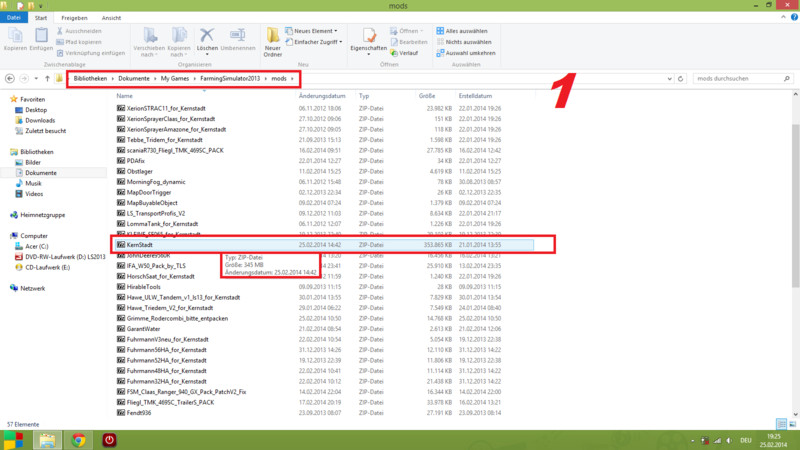Screen dimensions: 800x450
Task: Switch to the Freigeben ribbon tab
Action: click(x=73, y=17)
